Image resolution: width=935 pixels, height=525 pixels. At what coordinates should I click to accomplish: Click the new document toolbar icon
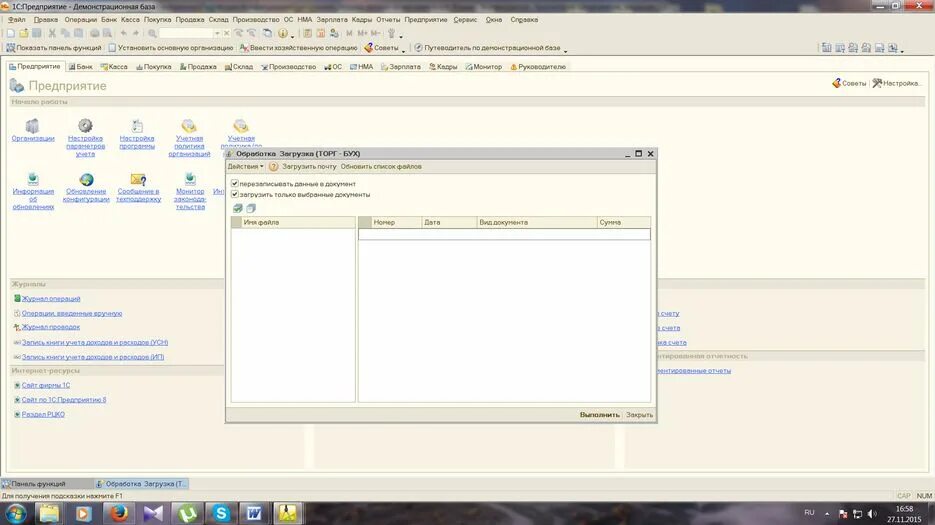(x=11, y=33)
